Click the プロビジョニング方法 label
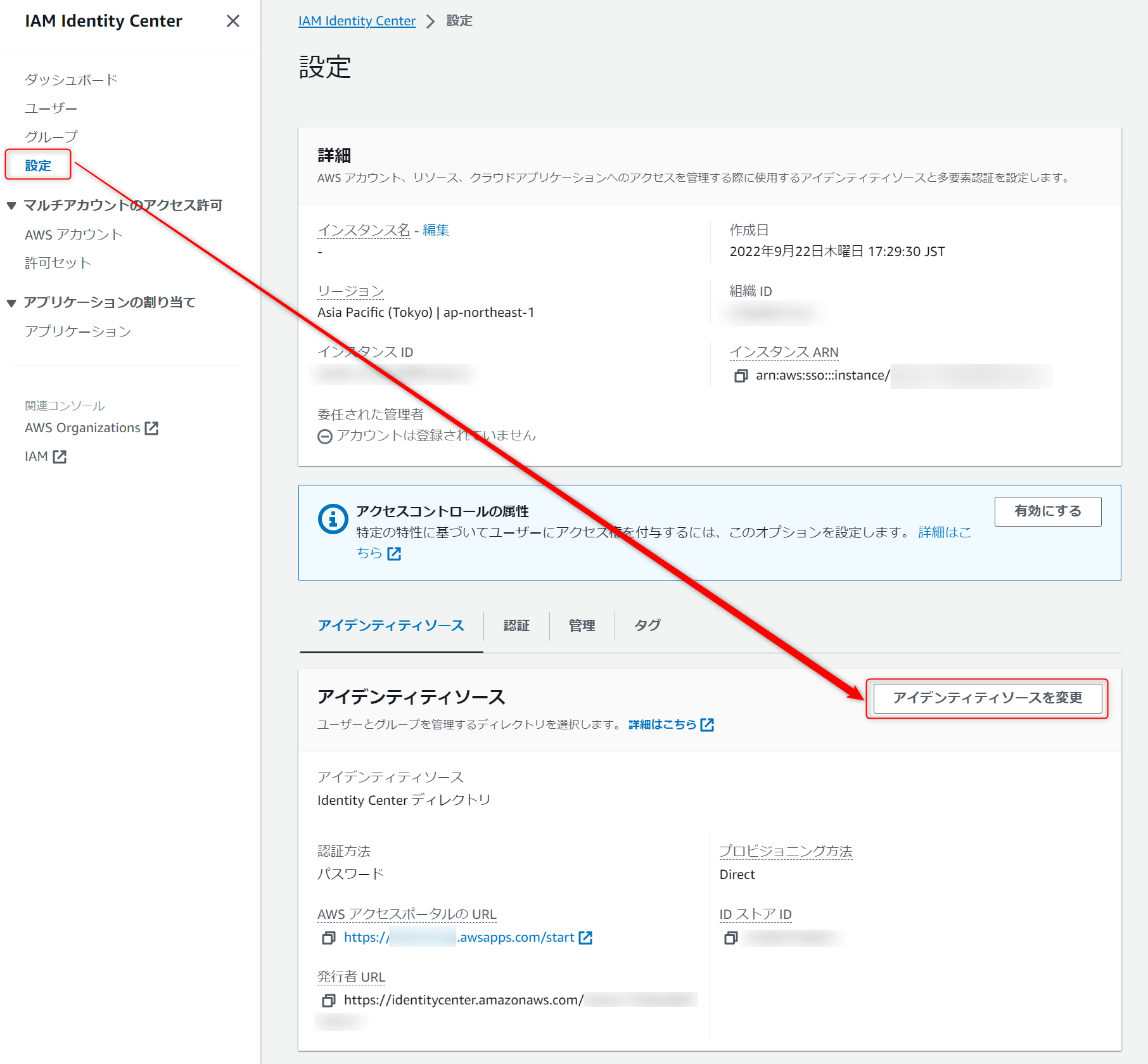 [x=786, y=852]
